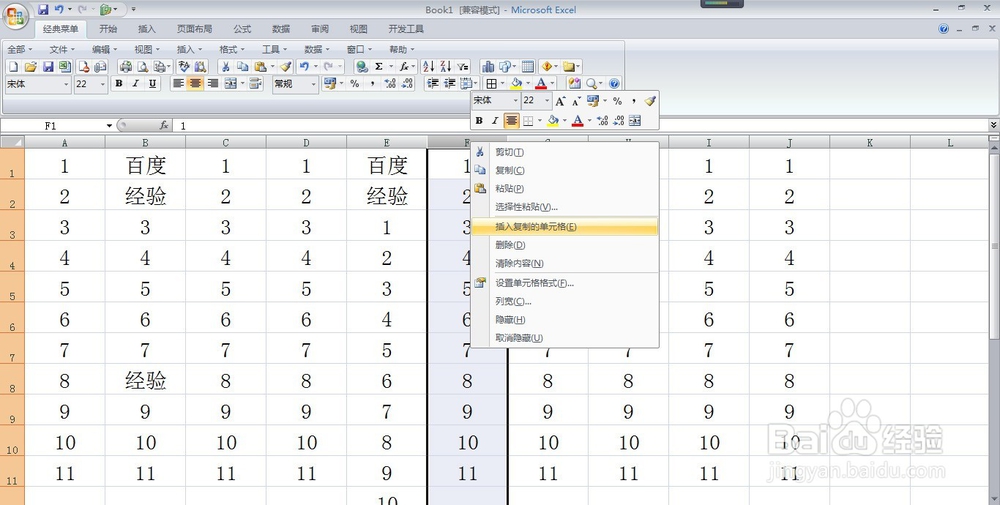Open the font size 22 dropdown in the classic toolbar

click(103, 84)
